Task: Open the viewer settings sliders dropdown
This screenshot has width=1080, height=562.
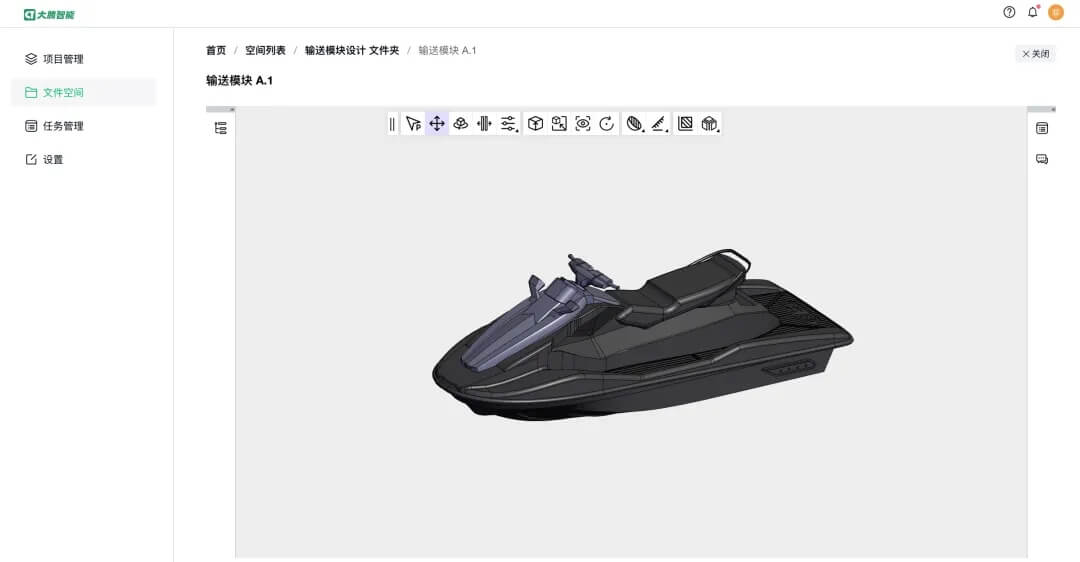Action: (508, 124)
